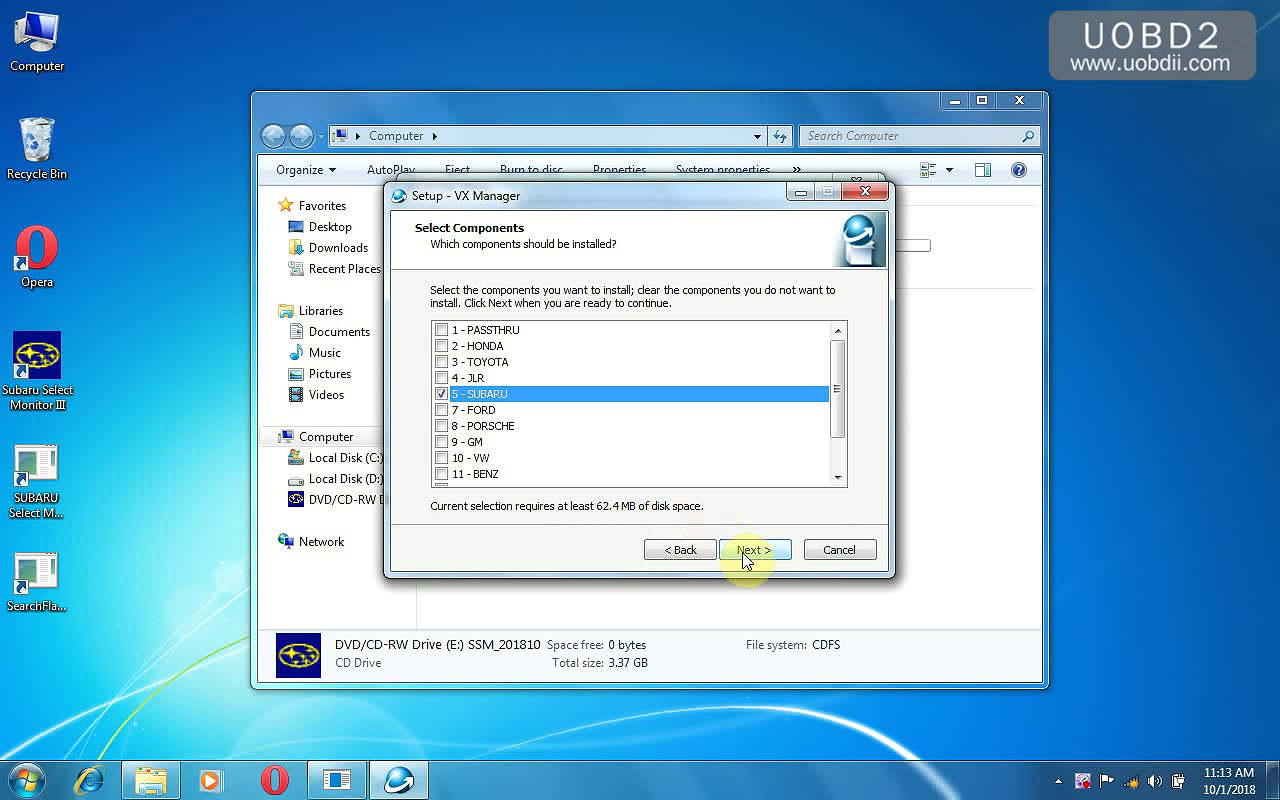Click the Explorer help question mark icon
The width and height of the screenshot is (1280, 800).
(x=1019, y=170)
